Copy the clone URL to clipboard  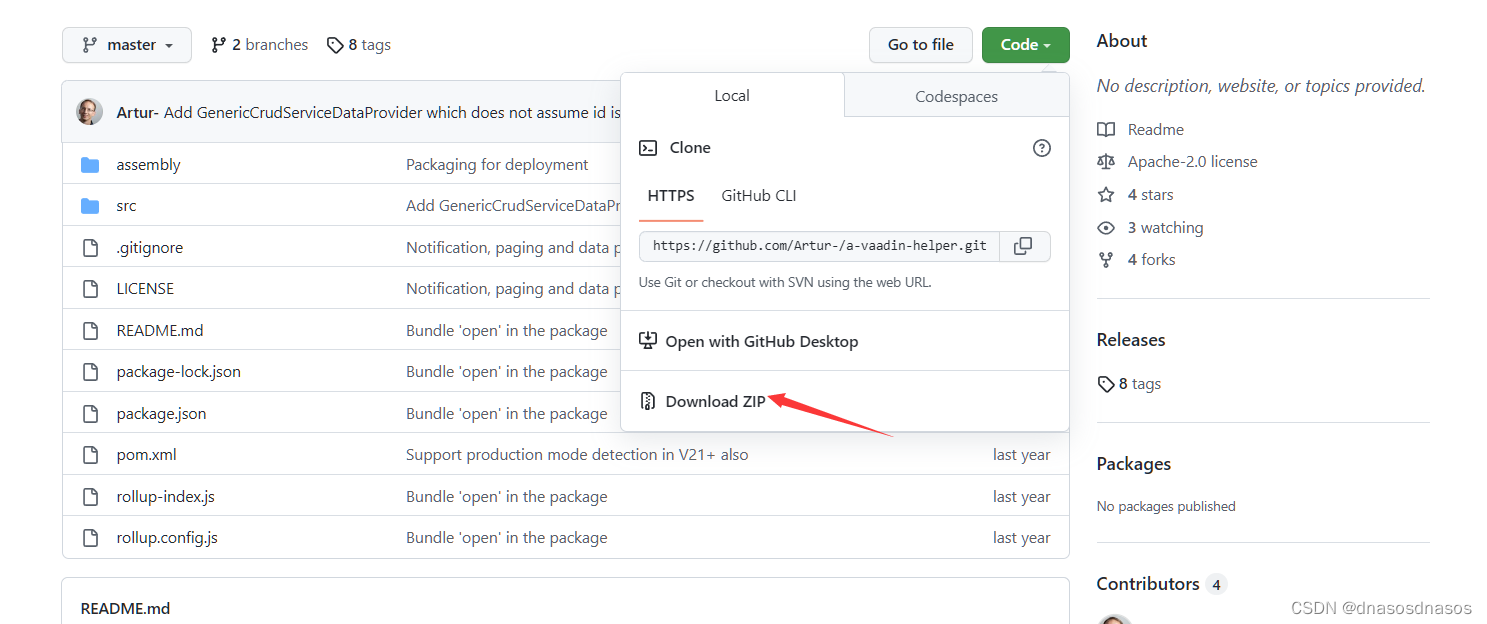1024,246
